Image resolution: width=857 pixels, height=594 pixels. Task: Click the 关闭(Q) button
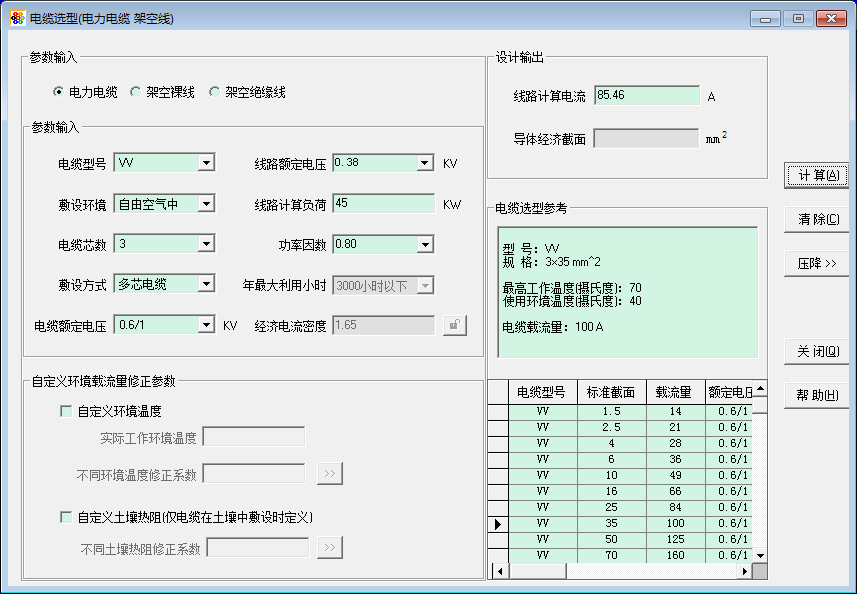point(817,351)
